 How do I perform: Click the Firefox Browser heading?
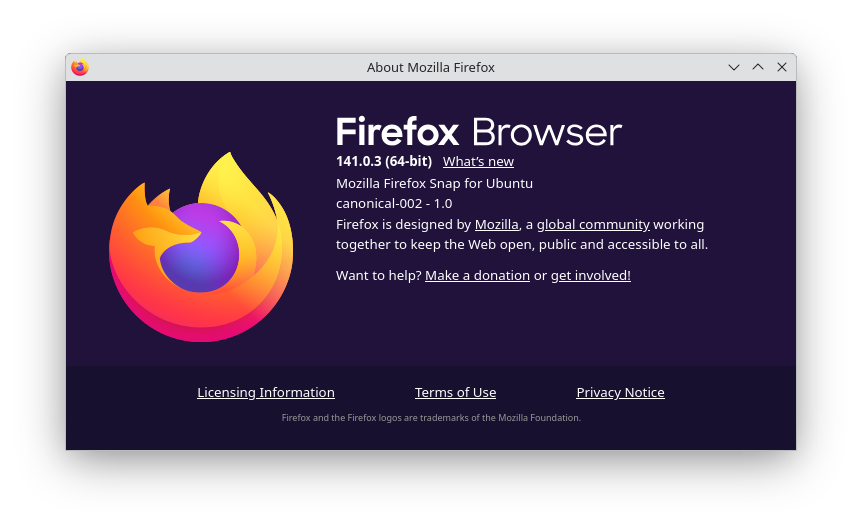tap(479, 131)
